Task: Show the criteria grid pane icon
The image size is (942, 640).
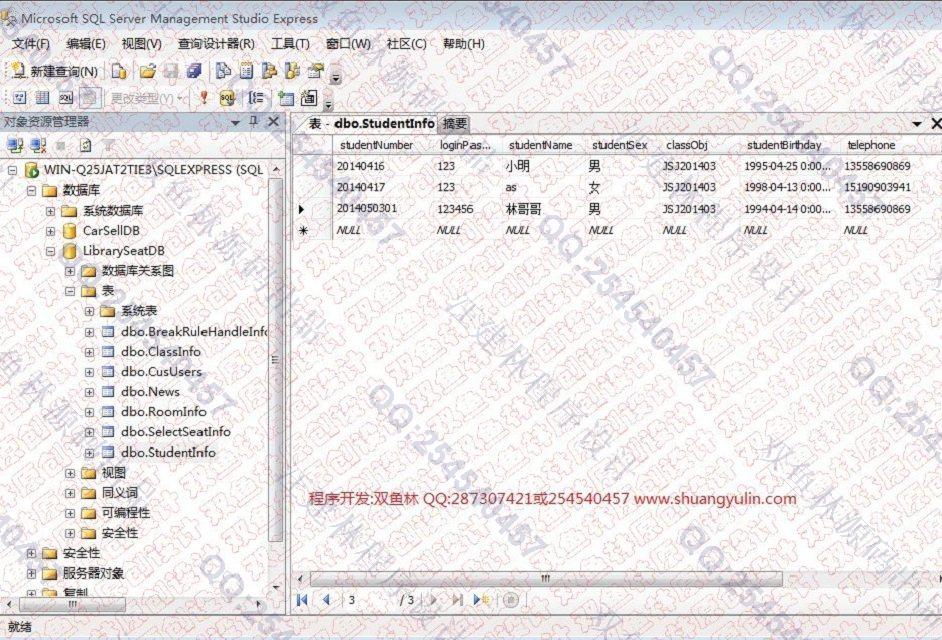Action: coord(43,97)
